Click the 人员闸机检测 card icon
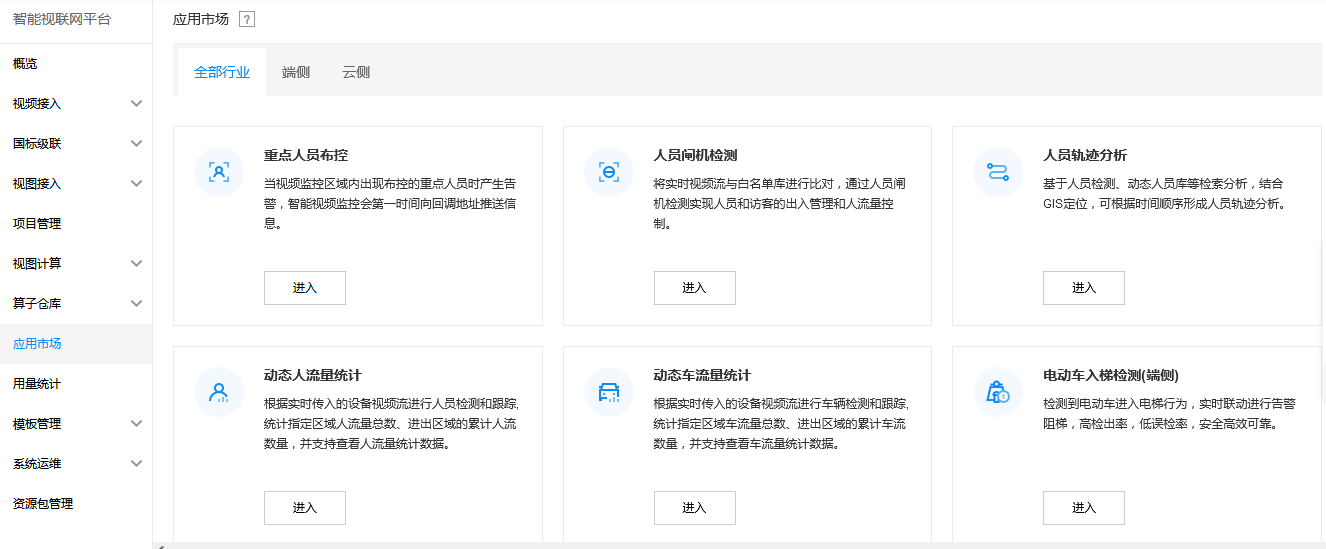The width and height of the screenshot is (1326, 549). [608, 172]
